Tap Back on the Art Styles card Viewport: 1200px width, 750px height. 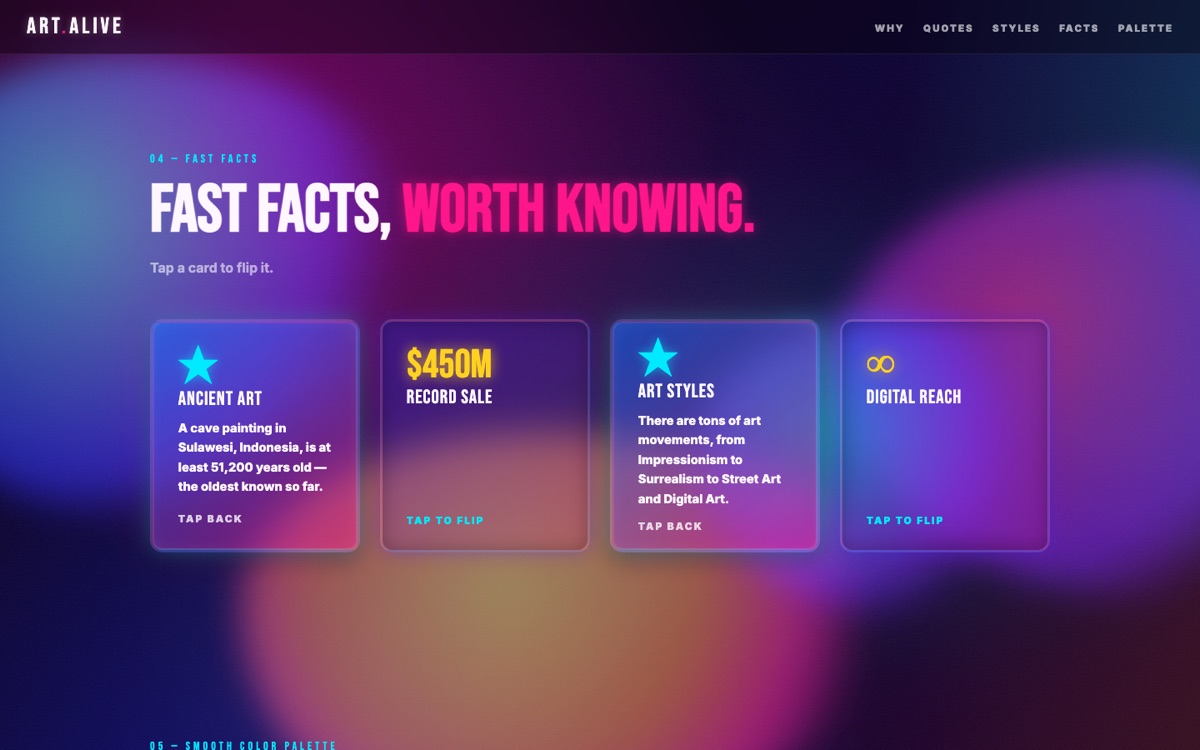(670, 526)
